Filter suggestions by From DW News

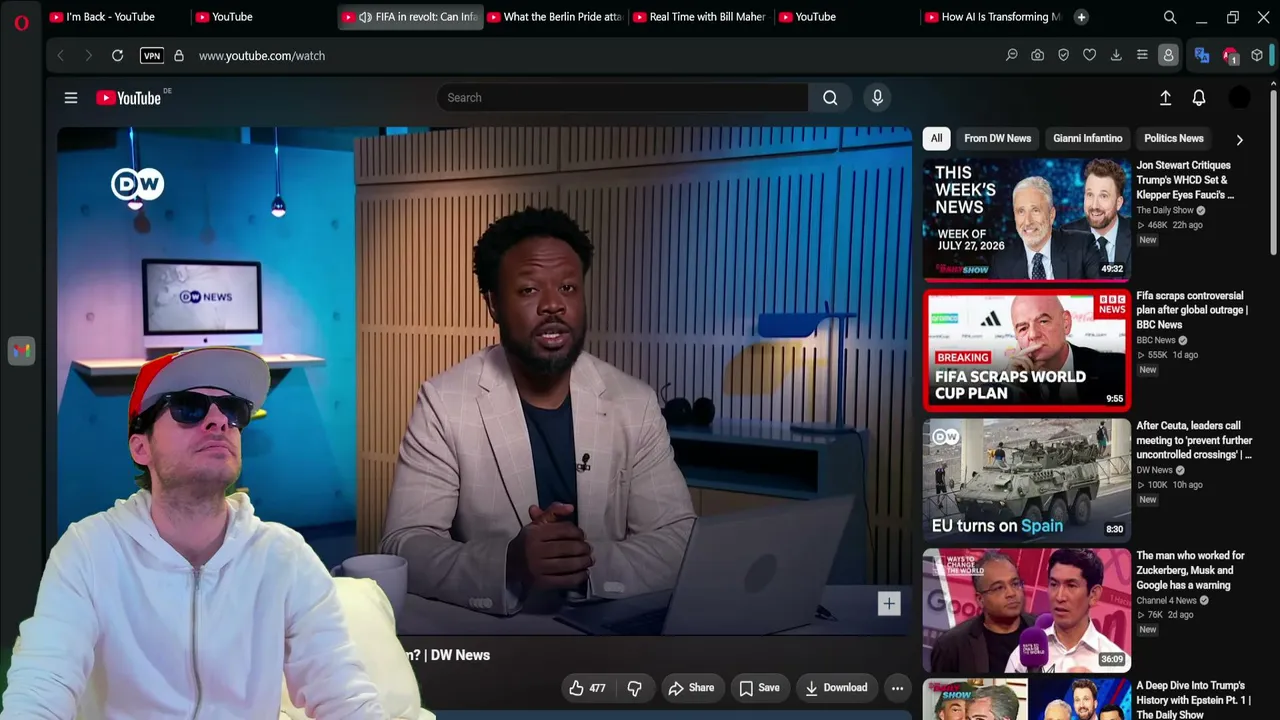(x=997, y=139)
